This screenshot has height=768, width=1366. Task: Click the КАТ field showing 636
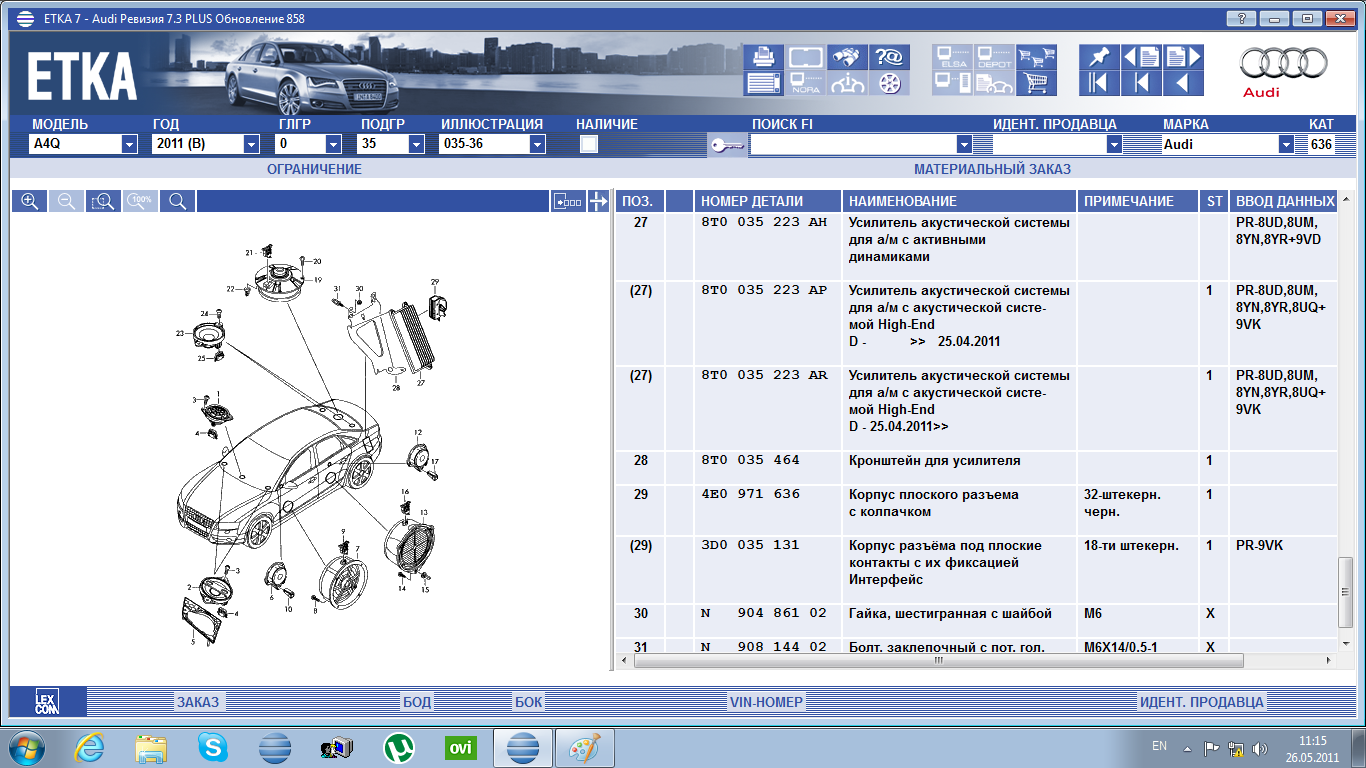coord(1321,144)
